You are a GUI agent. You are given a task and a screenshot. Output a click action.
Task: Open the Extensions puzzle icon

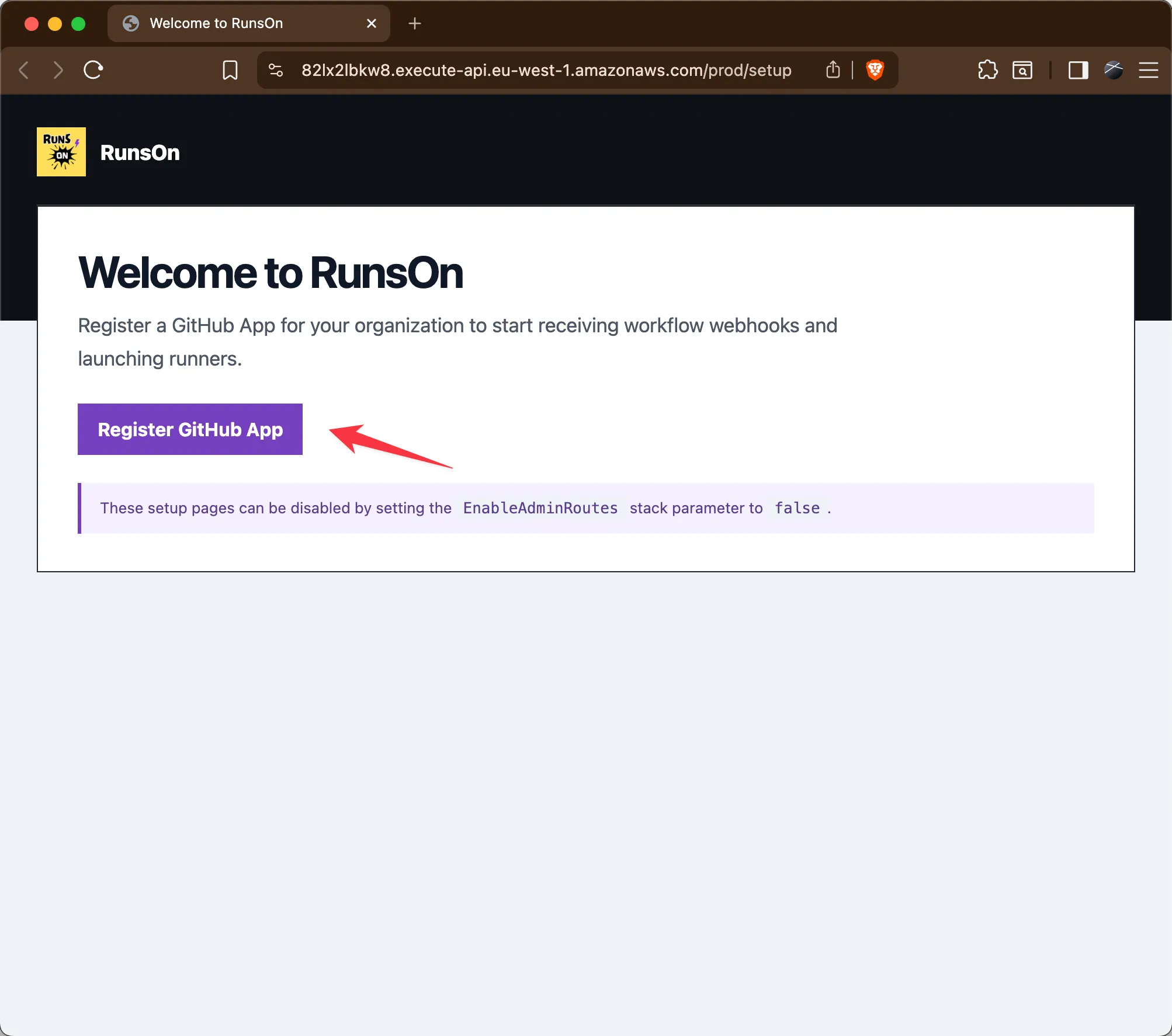click(x=988, y=70)
